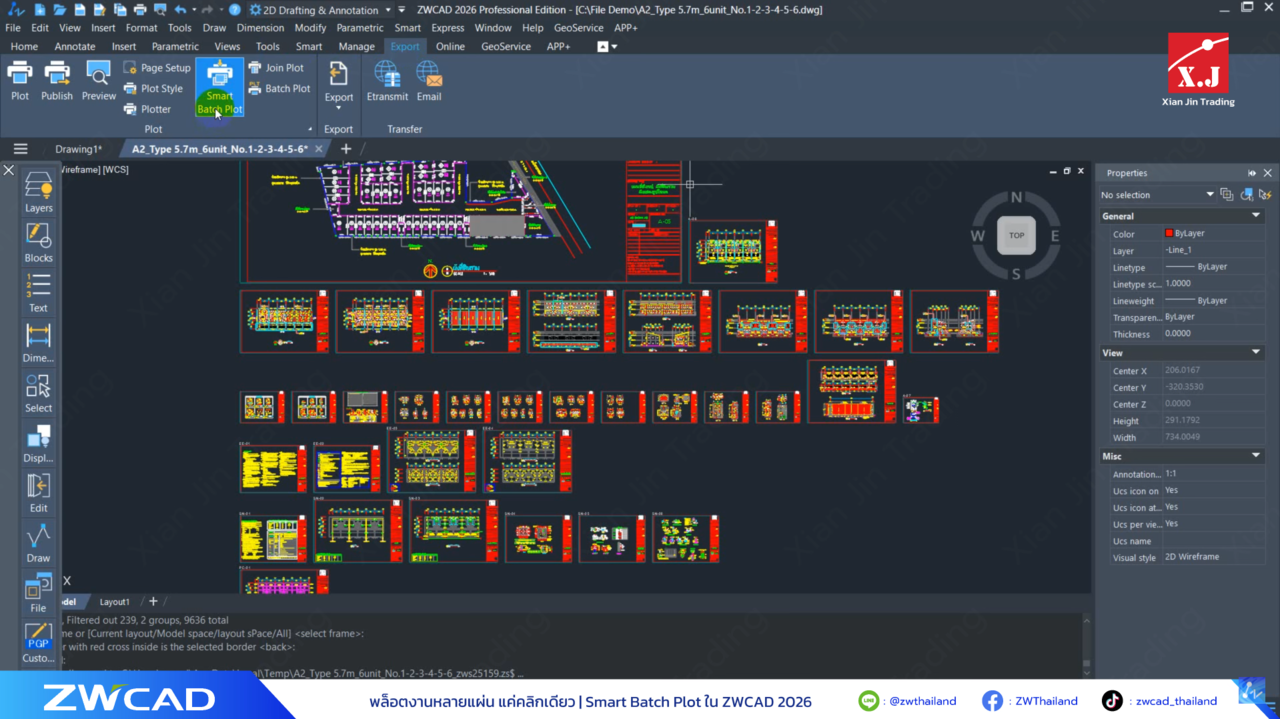
Task: Click the Visual style value 2D Wireframe
Action: [1192, 557]
